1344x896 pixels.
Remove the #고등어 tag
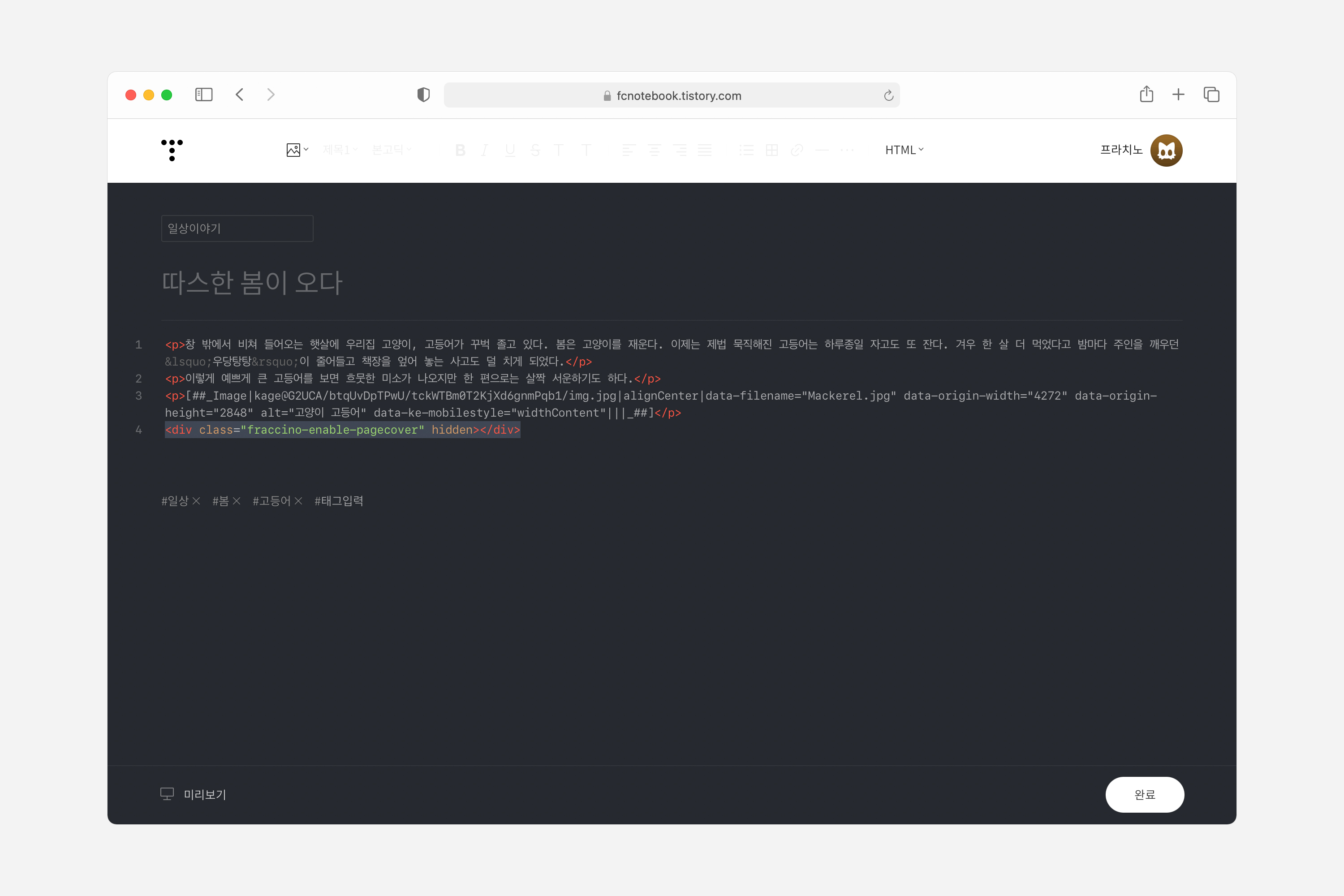click(298, 501)
